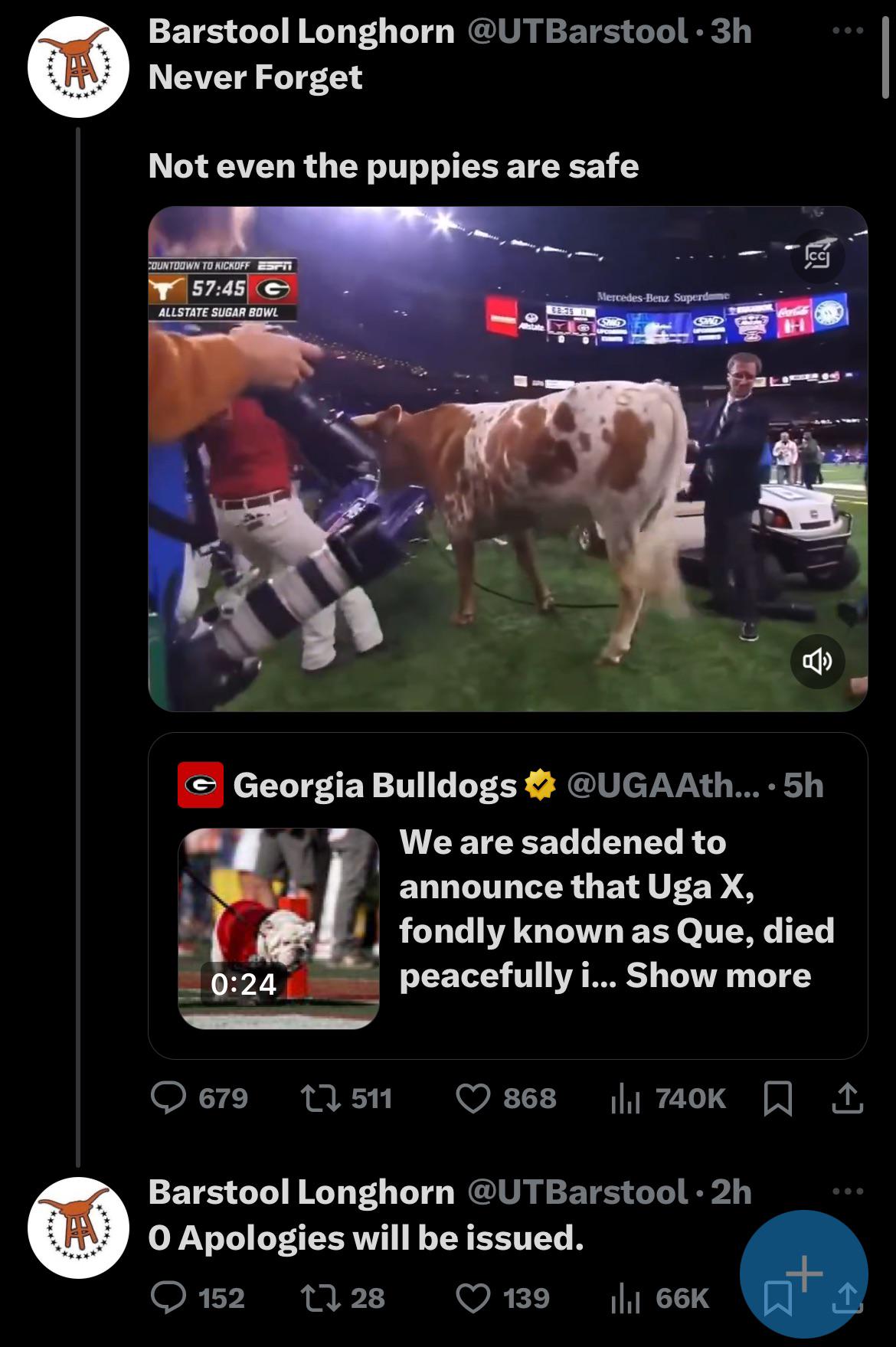Play the Uga X video thumbnail
The width and height of the screenshot is (896, 1347).
coord(279,928)
